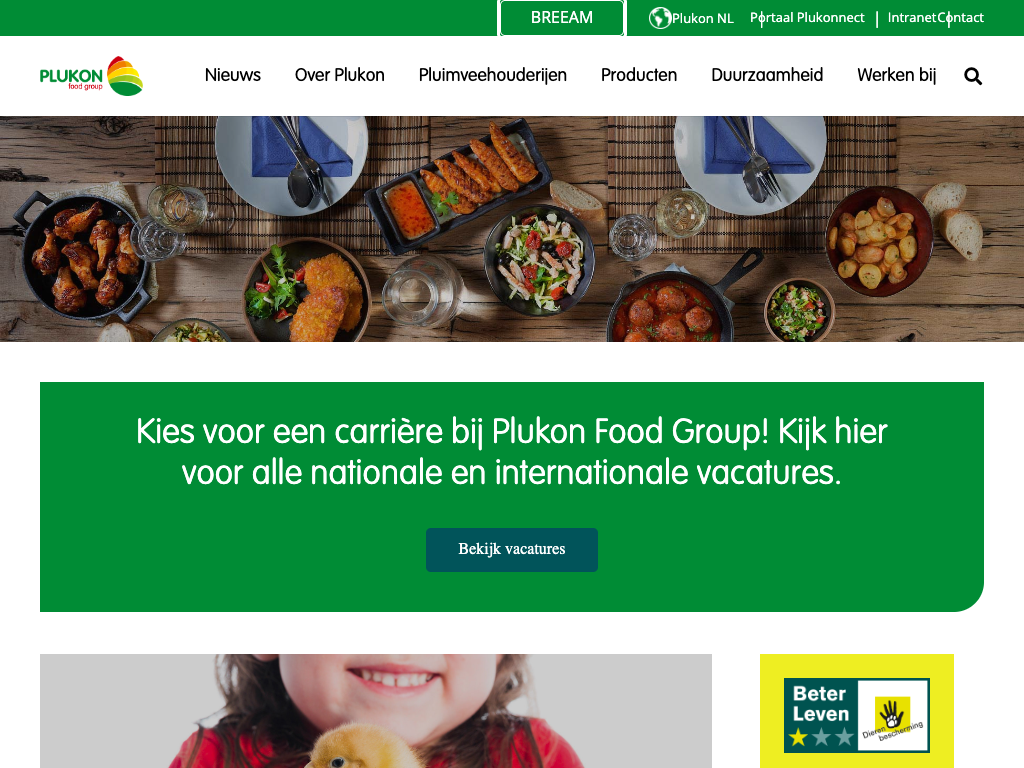Image resolution: width=1024 pixels, height=768 pixels.
Task: Select Pluimveehouderijen in the navigation
Action: (x=492, y=75)
